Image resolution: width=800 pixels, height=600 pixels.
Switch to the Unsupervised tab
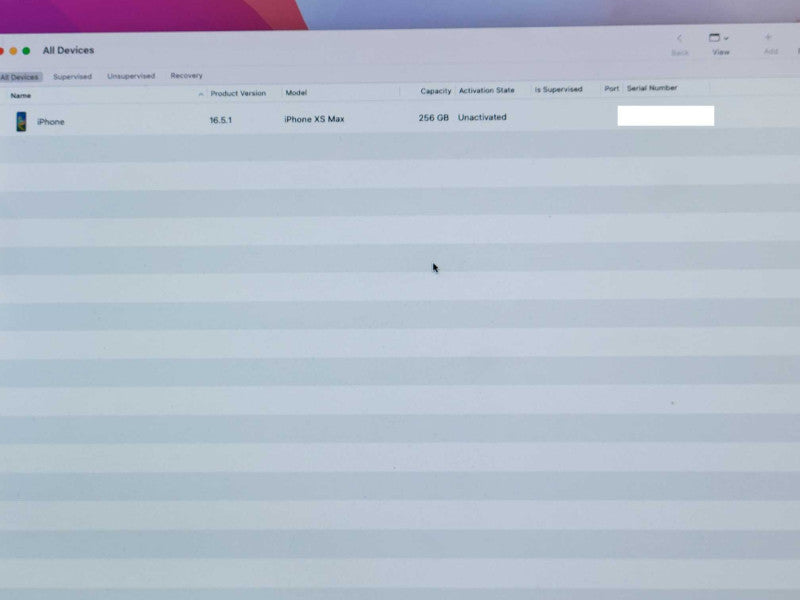(131, 76)
